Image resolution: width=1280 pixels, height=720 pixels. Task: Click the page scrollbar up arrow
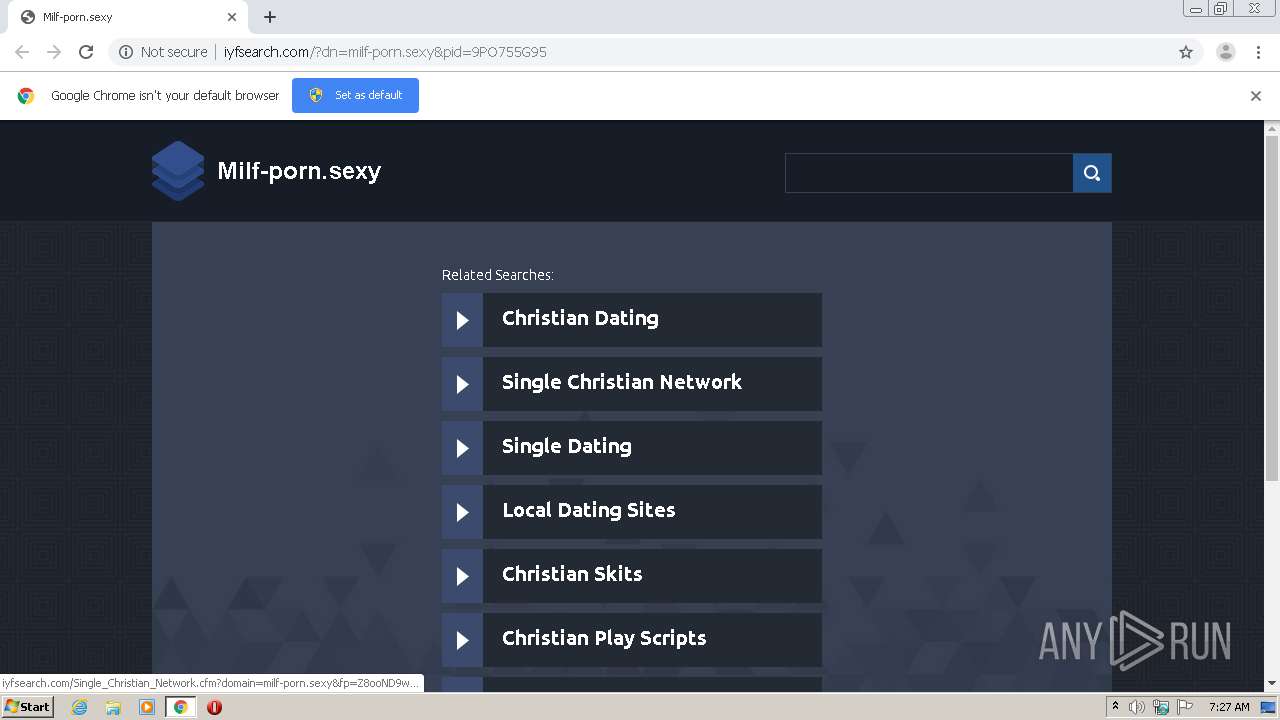[1272, 128]
